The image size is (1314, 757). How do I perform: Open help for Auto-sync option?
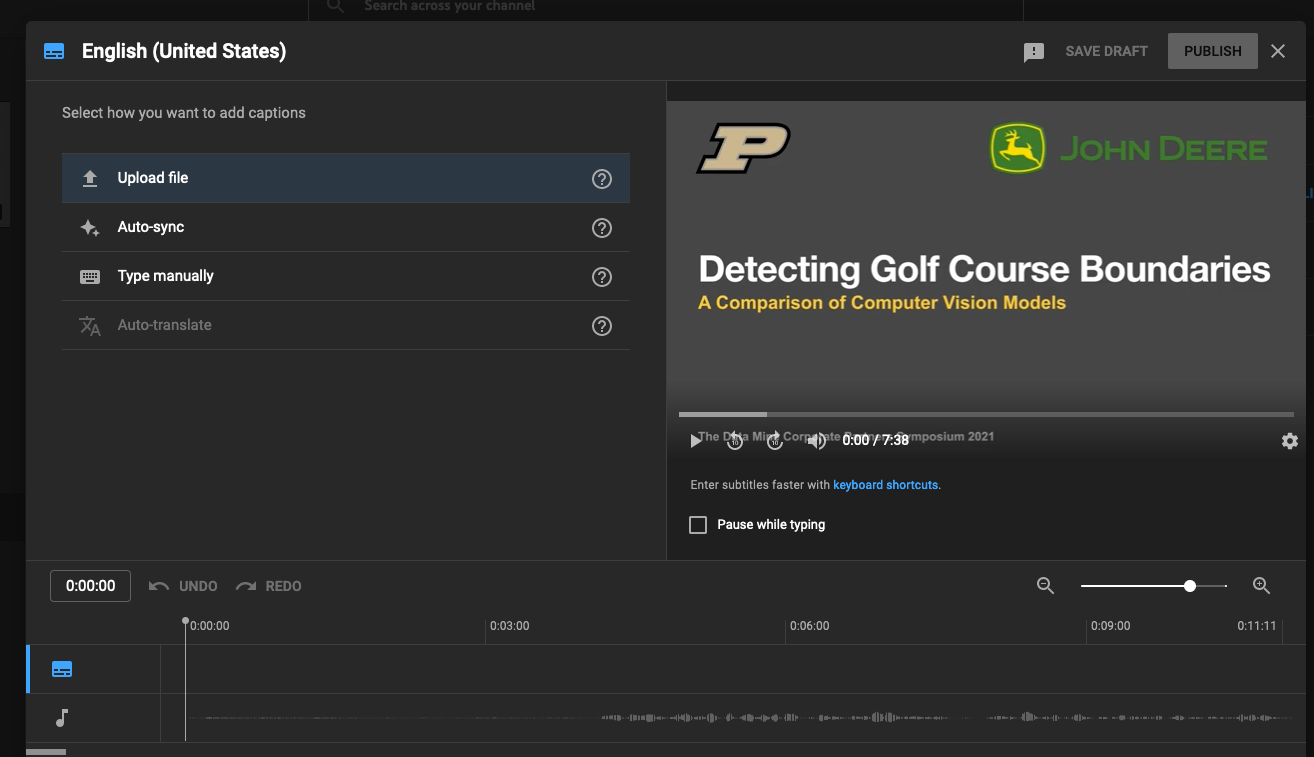click(601, 228)
